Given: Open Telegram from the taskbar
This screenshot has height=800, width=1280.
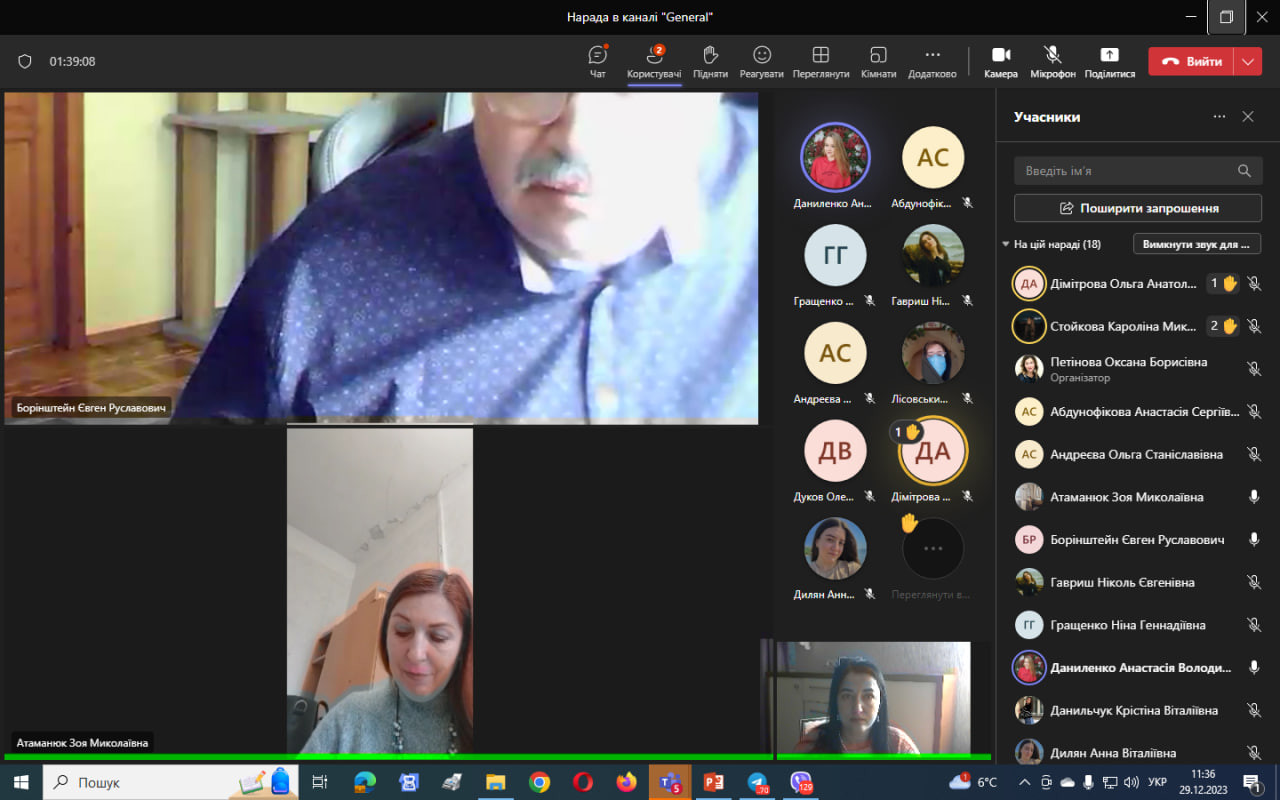Looking at the screenshot, I should coord(758,782).
